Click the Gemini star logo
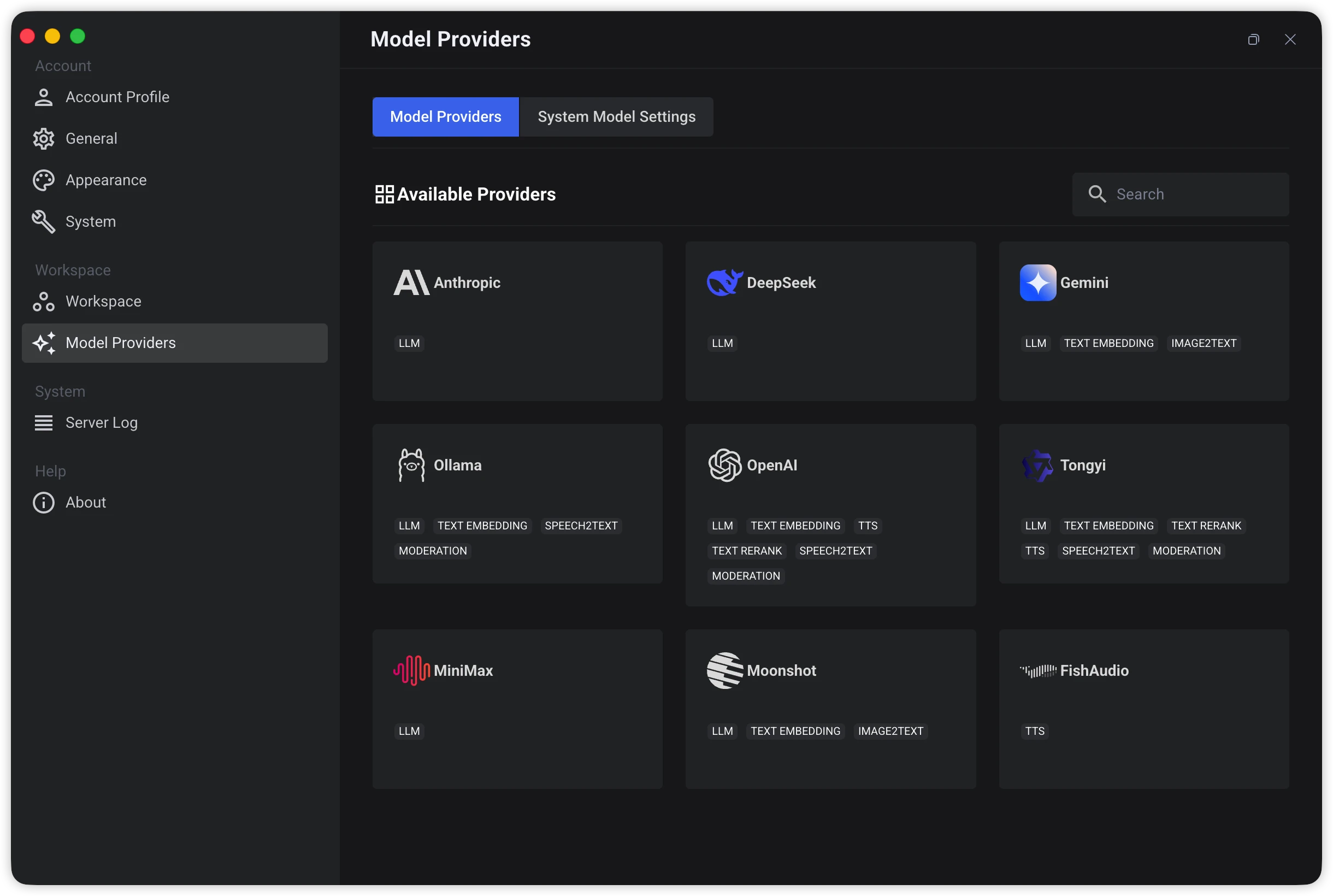The height and width of the screenshot is (896, 1333). (1037, 283)
